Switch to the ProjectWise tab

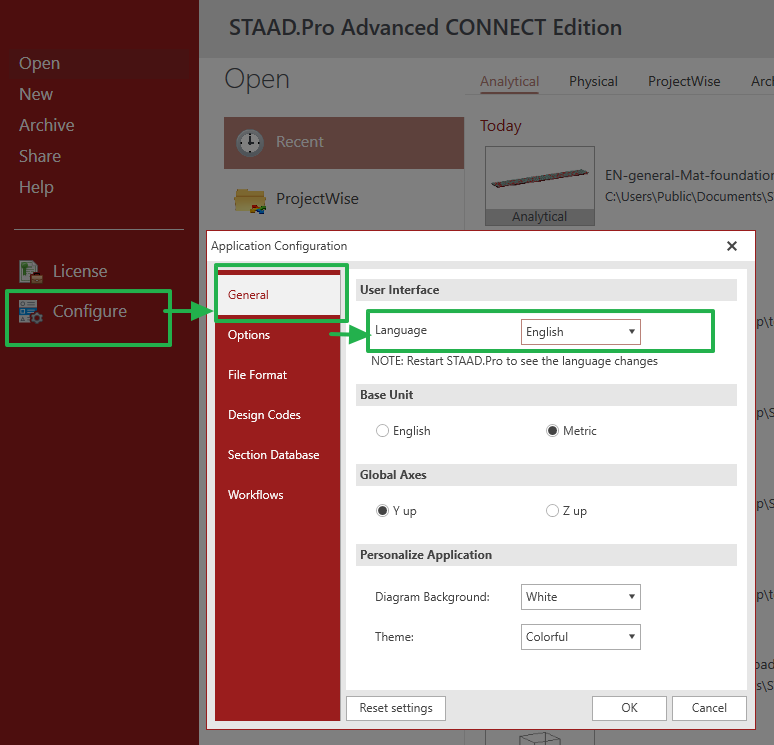tap(684, 81)
